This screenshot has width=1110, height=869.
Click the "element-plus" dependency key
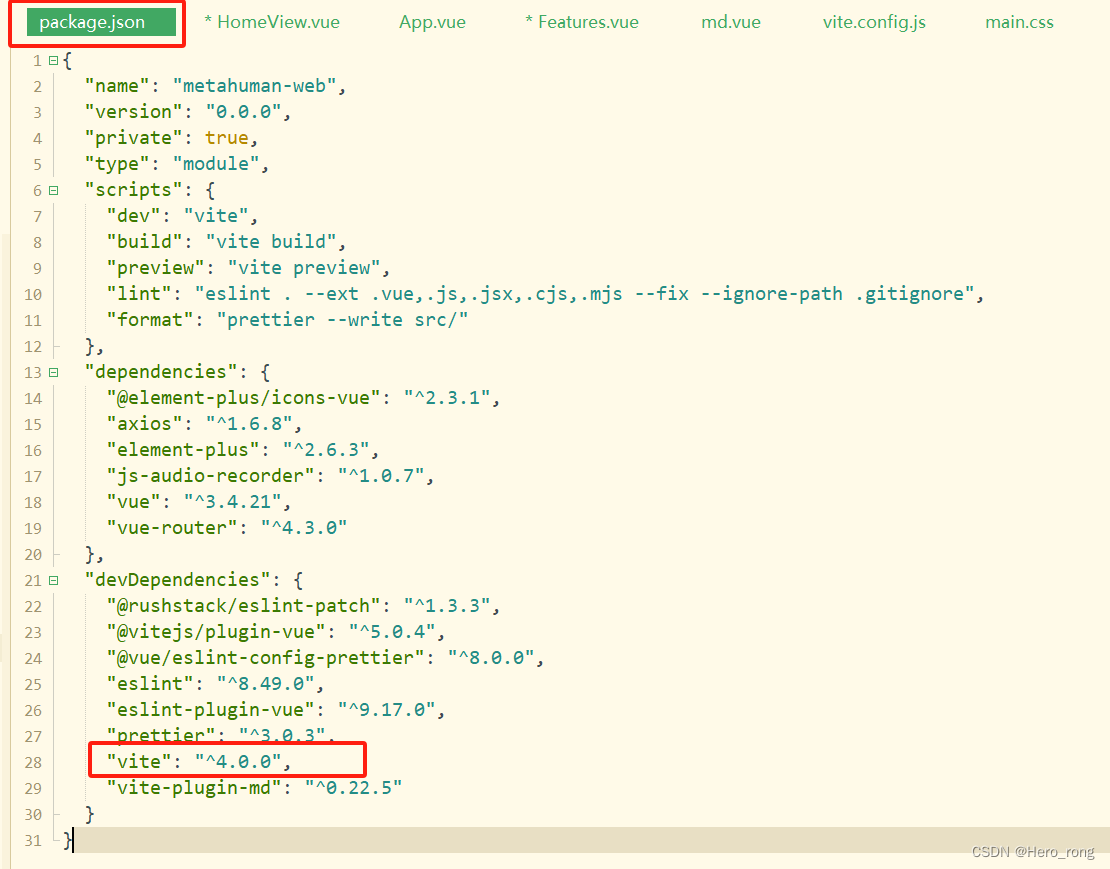pos(183,451)
